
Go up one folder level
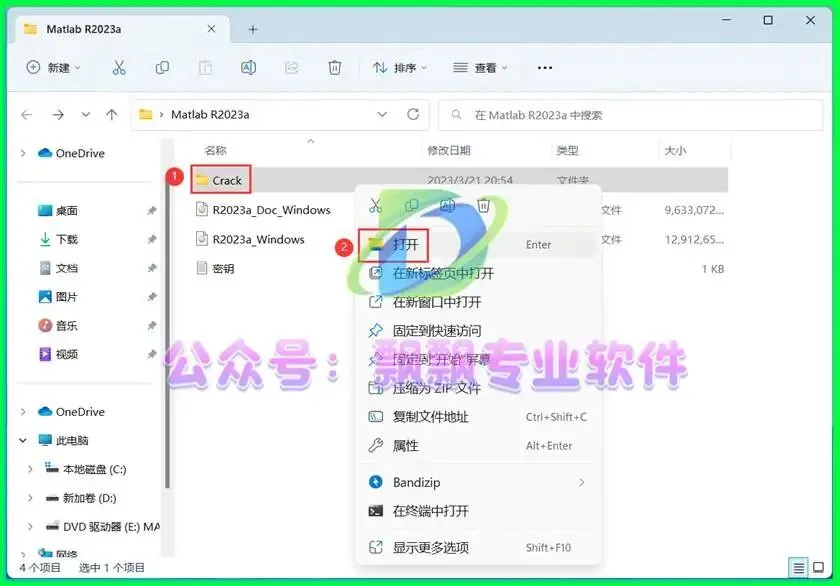[x=111, y=114]
